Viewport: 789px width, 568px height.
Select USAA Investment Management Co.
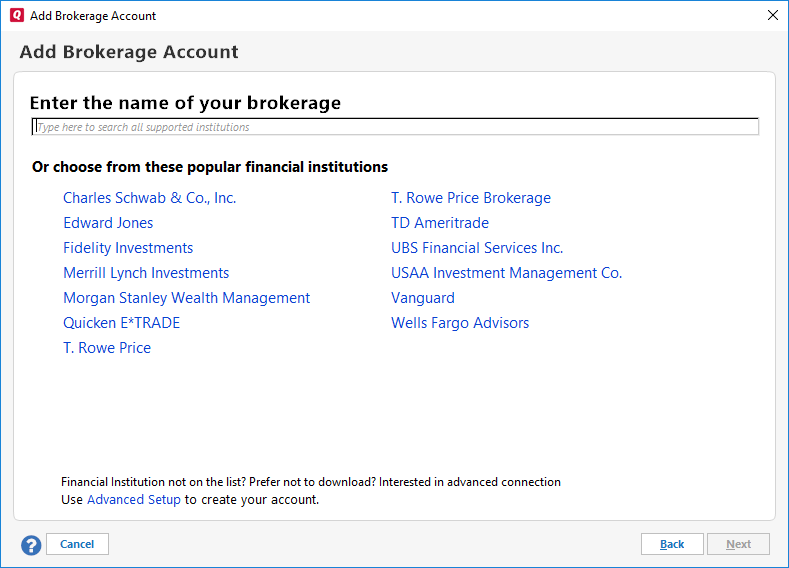pos(506,273)
